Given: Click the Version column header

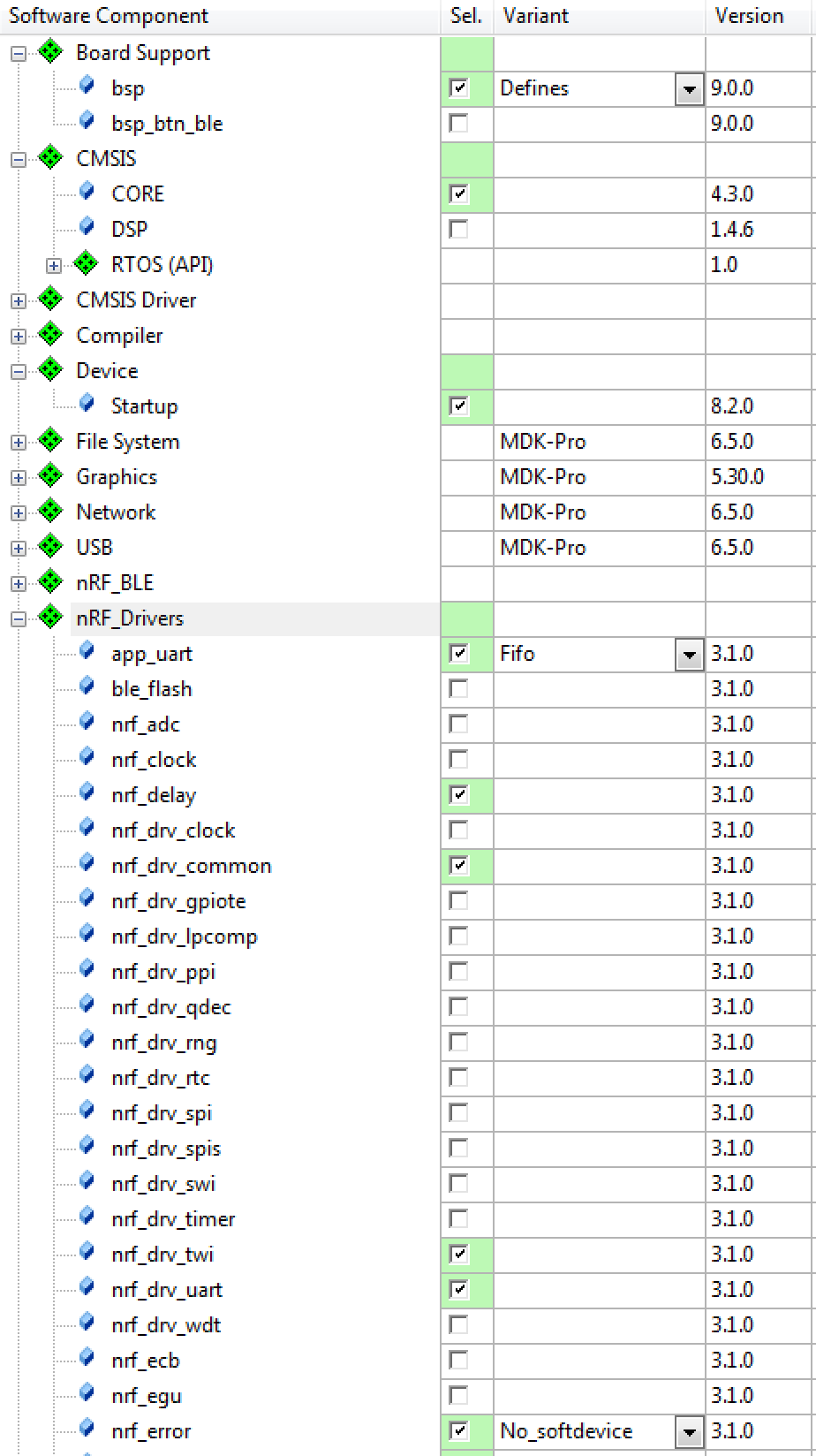Looking at the screenshot, I should (x=749, y=16).
